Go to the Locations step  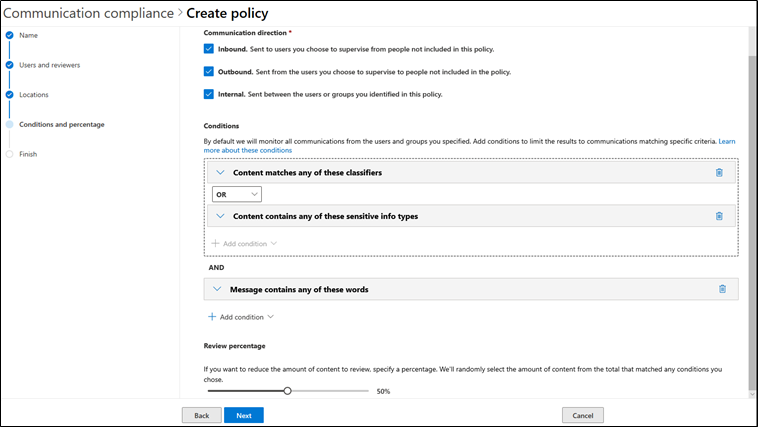click(34, 95)
